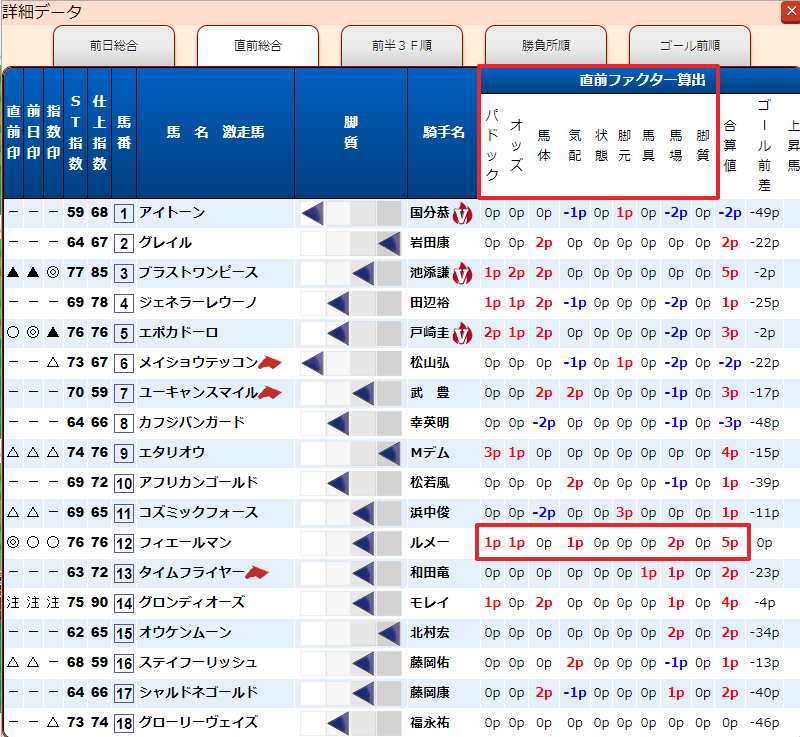The height and width of the screenshot is (737, 800).
Task: Click the -3p total for カフジバンガード
Action: point(730,423)
